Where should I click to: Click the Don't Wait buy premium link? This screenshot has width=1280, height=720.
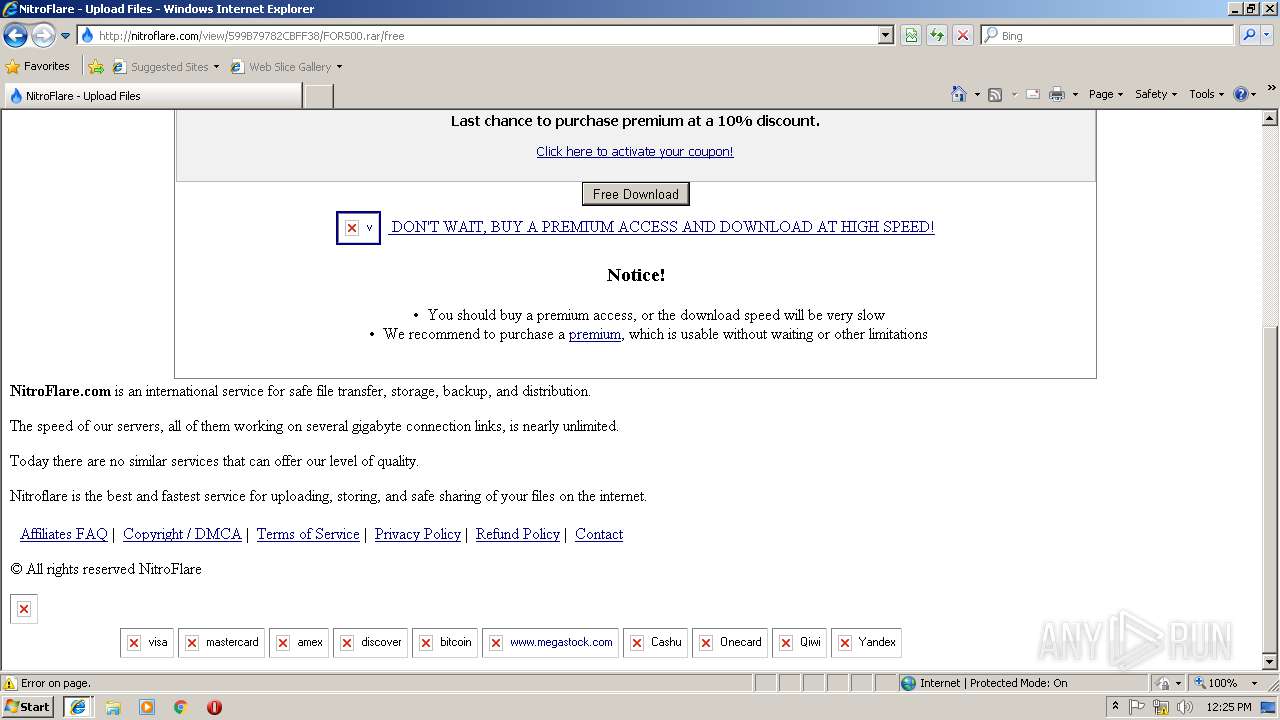(x=662, y=227)
